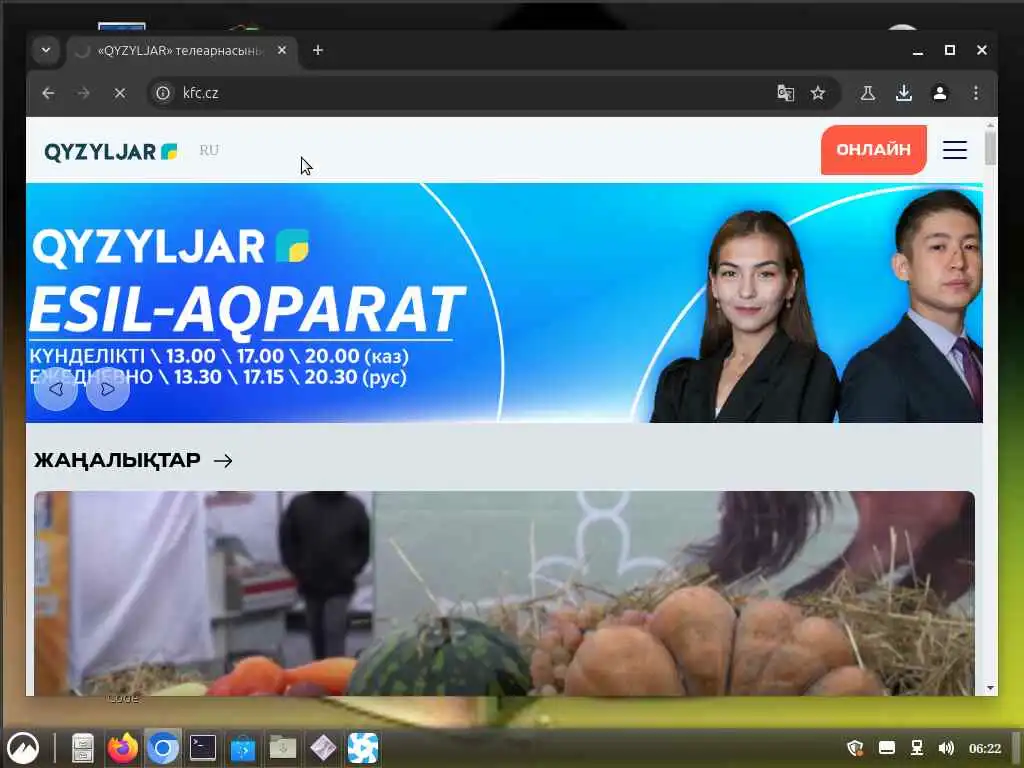
Task: Switch to Chromium in taskbar
Action: point(163,748)
